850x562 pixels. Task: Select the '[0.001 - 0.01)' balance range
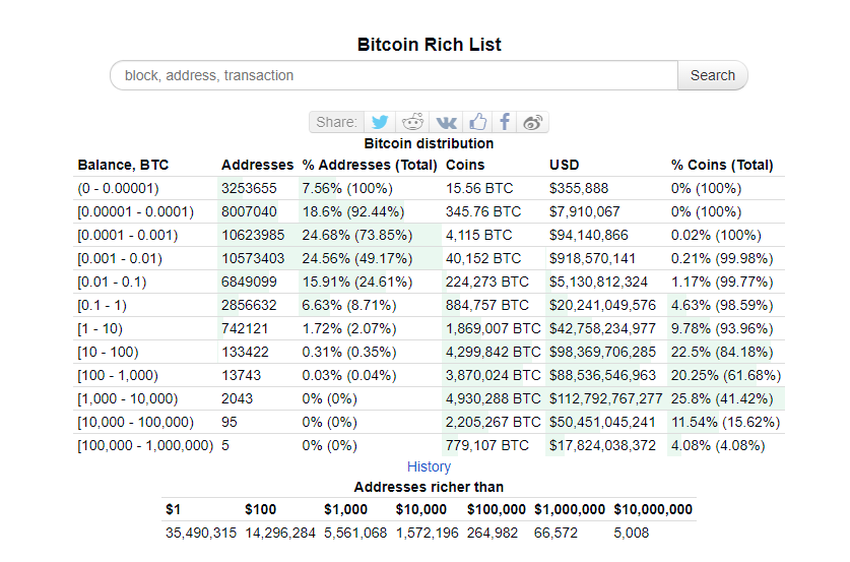click(120, 258)
